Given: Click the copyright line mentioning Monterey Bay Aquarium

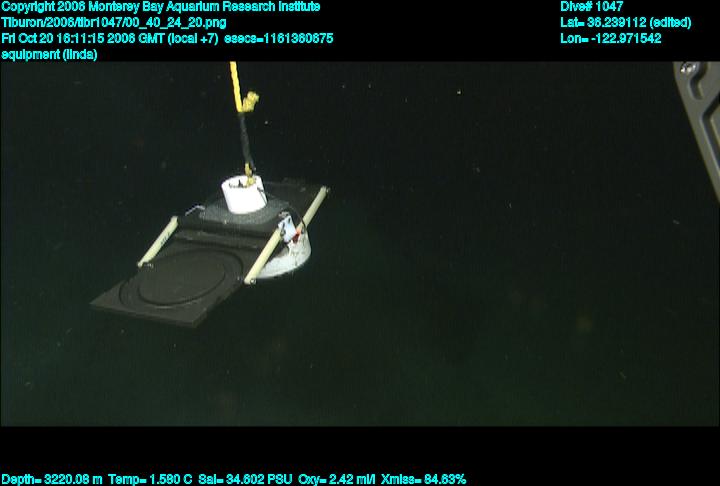Looking at the screenshot, I should (x=161, y=7).
